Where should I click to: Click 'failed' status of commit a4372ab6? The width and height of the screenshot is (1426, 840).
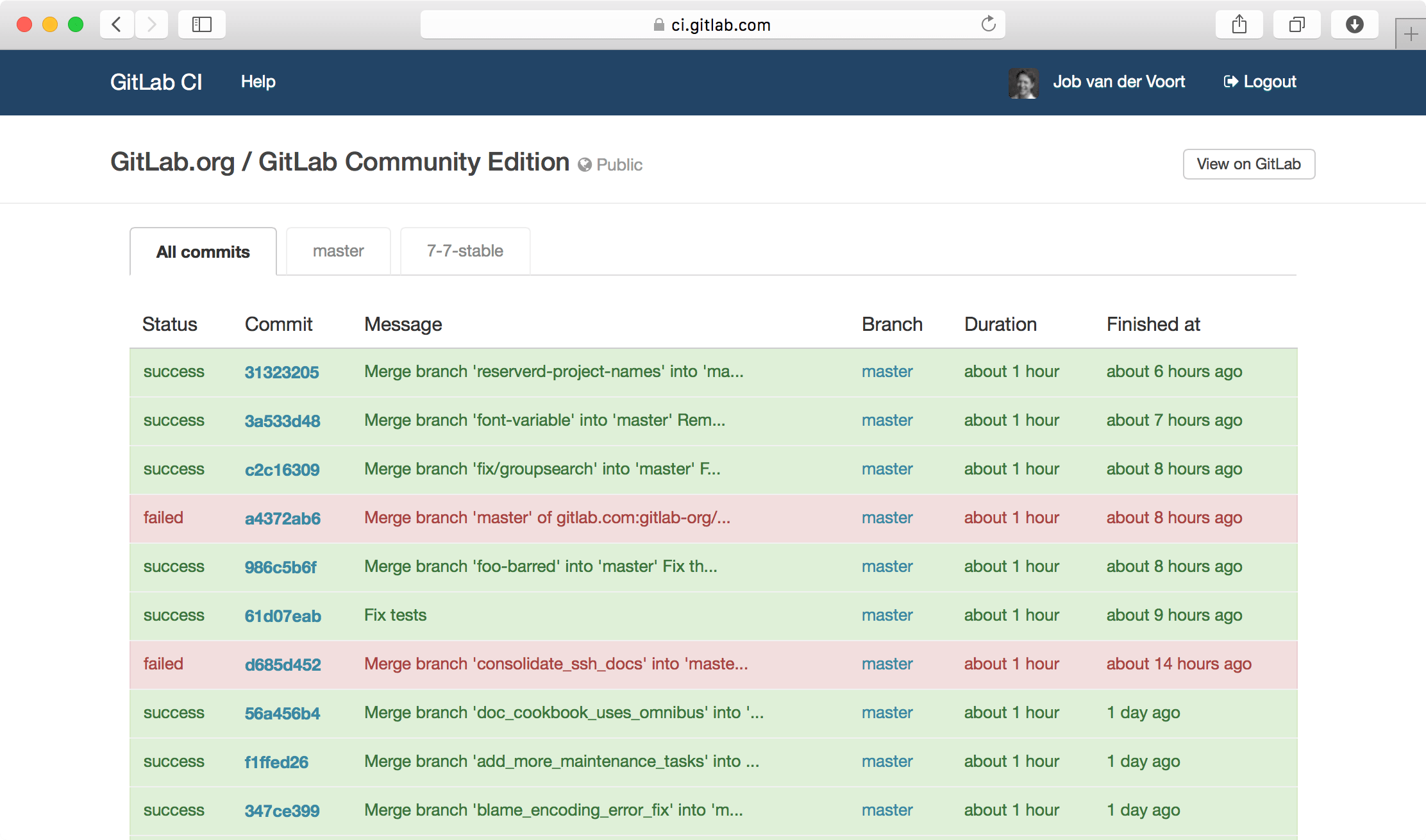(x=163, y=518)
